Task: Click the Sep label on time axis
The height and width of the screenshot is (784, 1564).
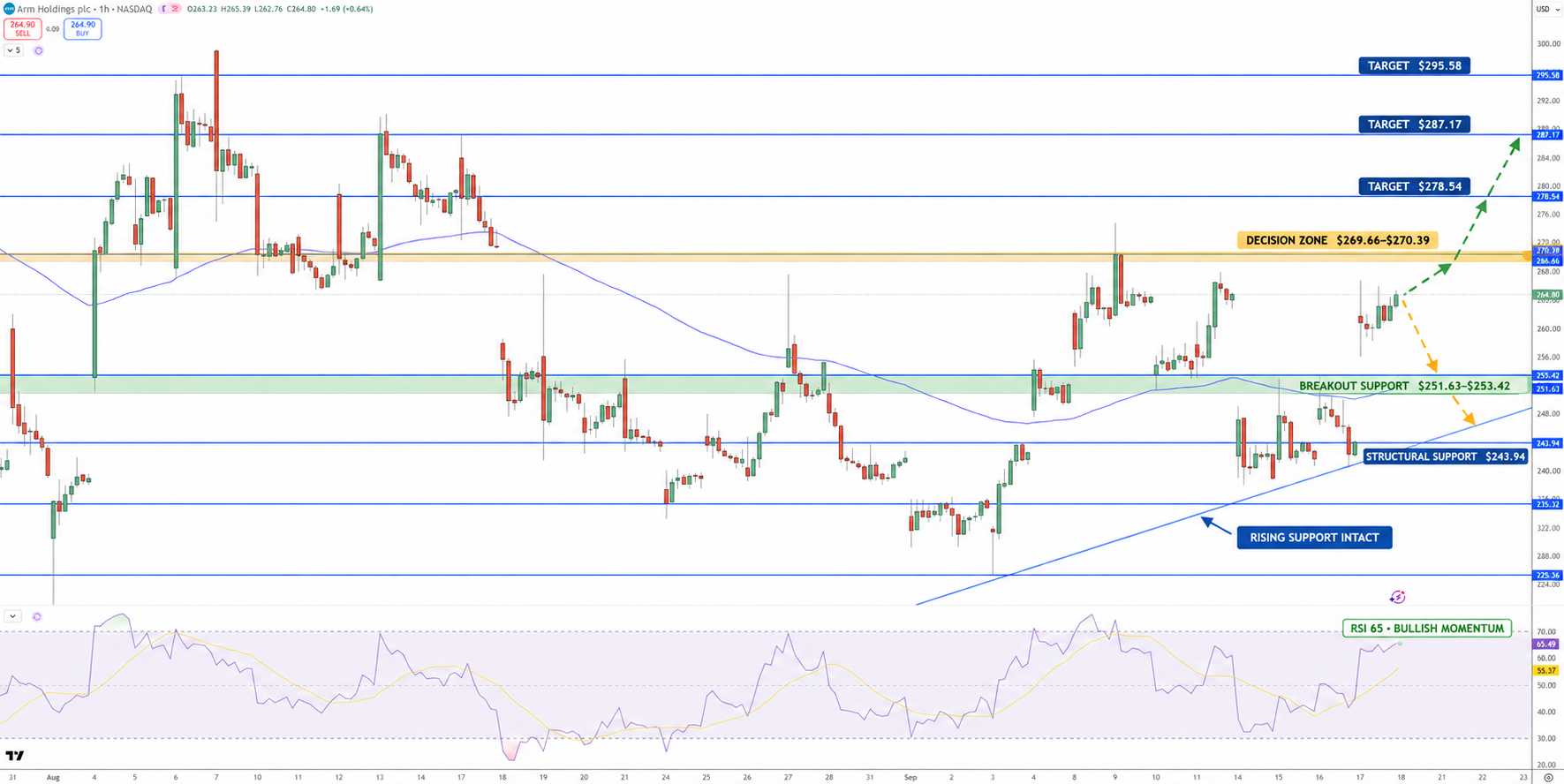Action: [x=910, y=778]
